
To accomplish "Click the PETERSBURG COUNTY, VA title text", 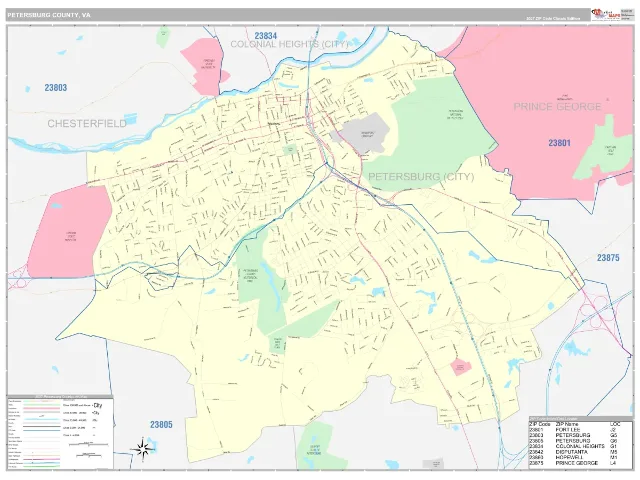I will [x=49, y=15].
